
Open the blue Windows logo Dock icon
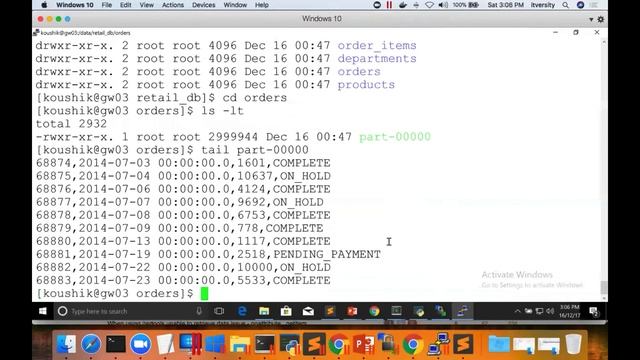[215, 344]
